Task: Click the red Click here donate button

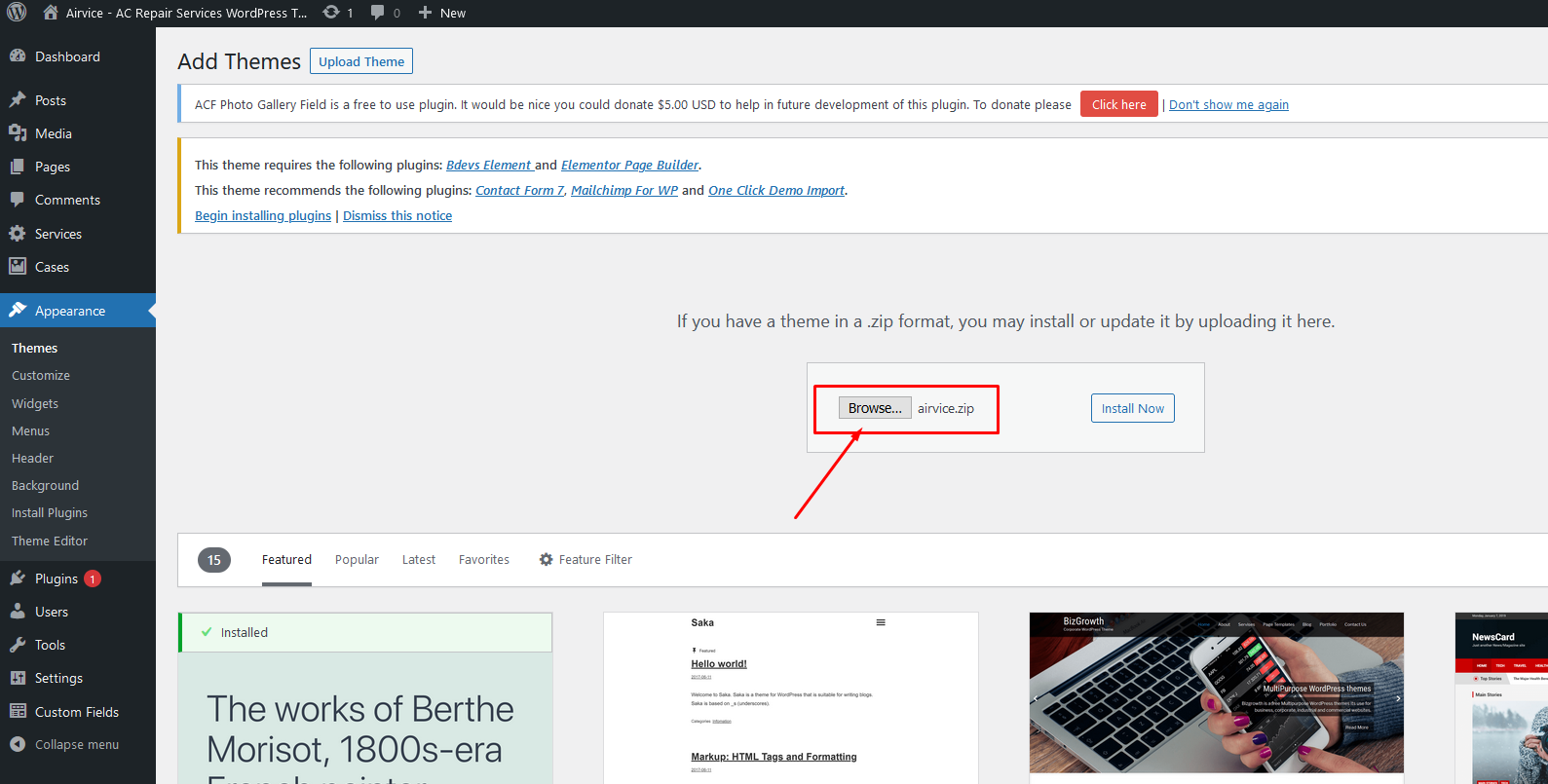Action: (1119, 104)
